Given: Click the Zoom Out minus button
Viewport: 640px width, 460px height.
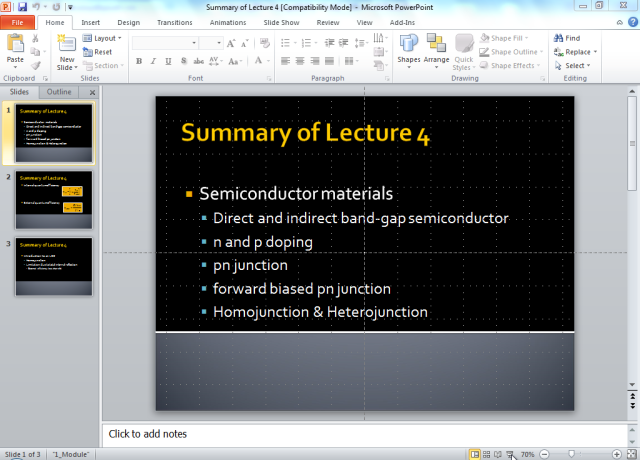Looking at the screenshot, I should [544, 454].
